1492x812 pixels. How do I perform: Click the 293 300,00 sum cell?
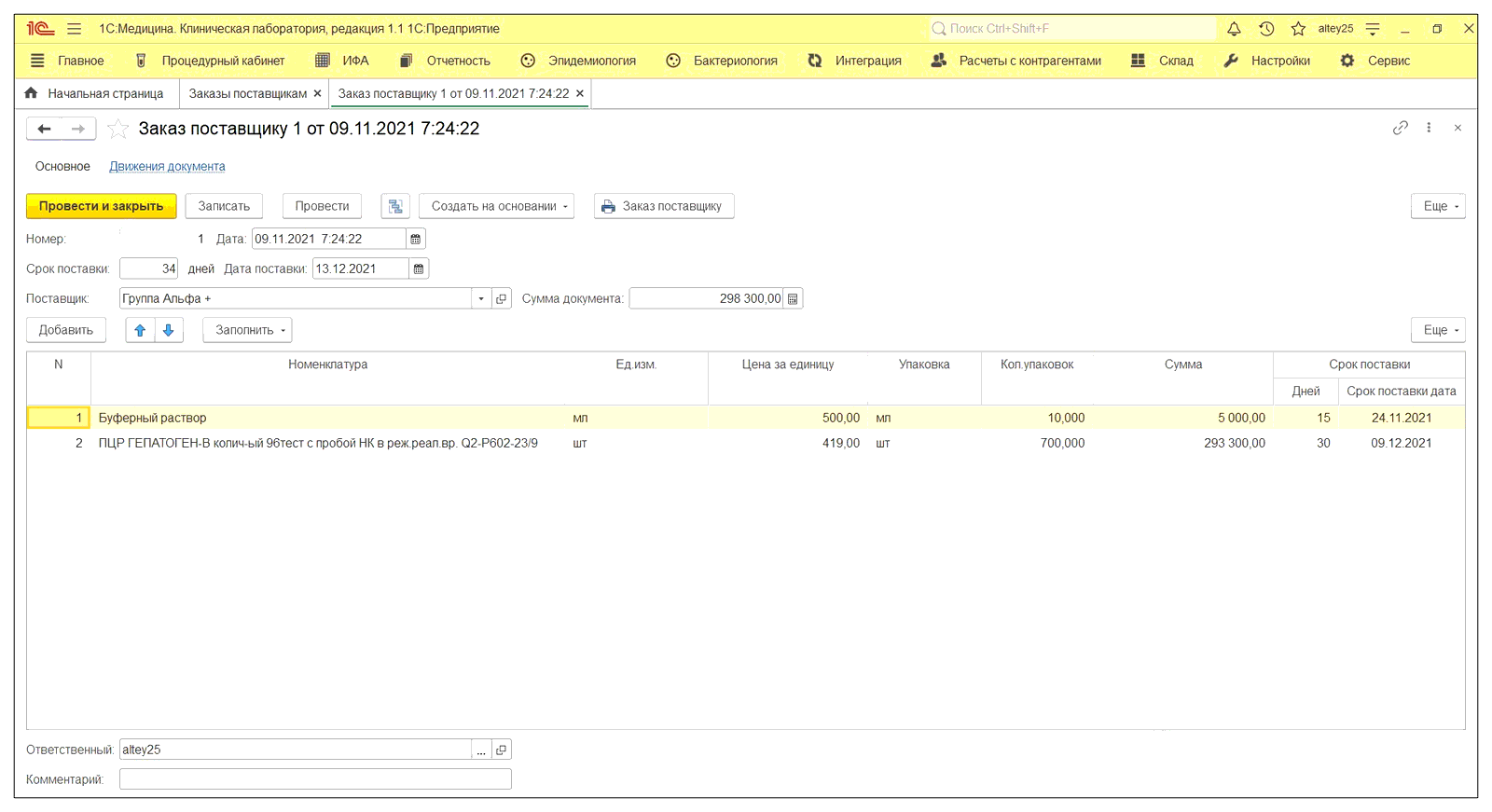[1234, 443]
